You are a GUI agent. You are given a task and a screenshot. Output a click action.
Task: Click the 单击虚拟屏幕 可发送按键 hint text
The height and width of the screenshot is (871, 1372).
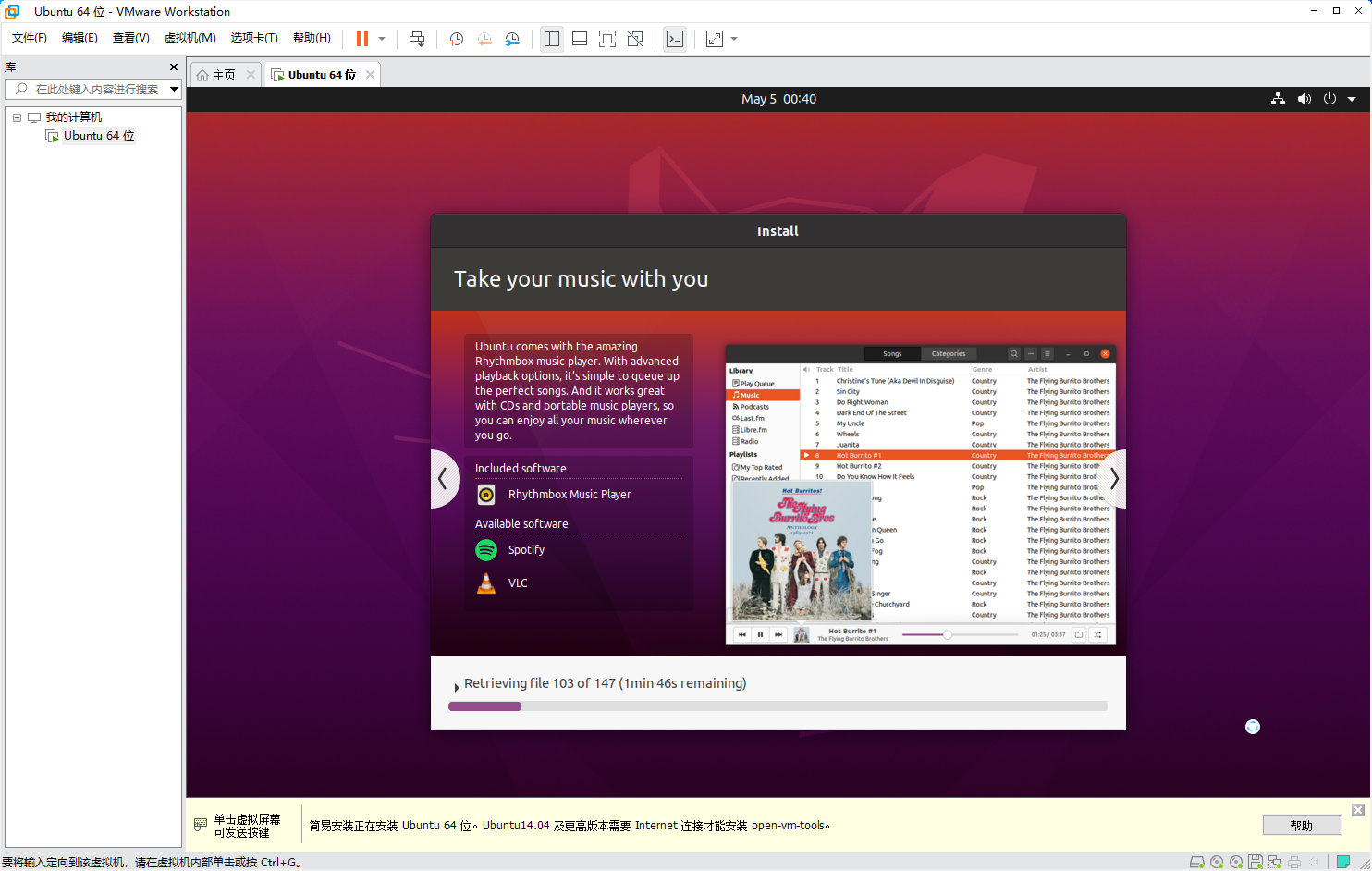(247, 826)
